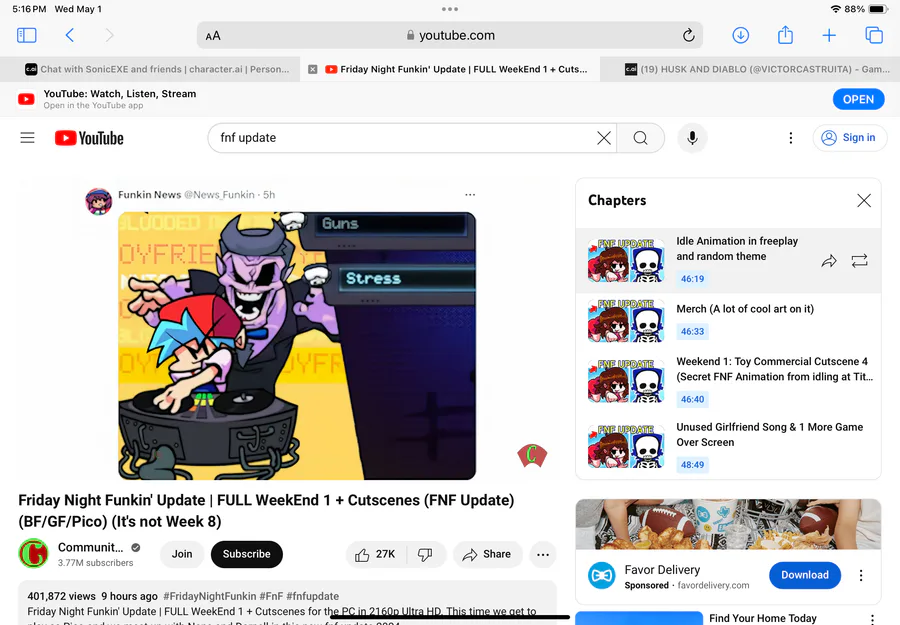This screenshot has width=900, height=625.
Task: Go to YouTube home via logo
Action: [89, 138]
